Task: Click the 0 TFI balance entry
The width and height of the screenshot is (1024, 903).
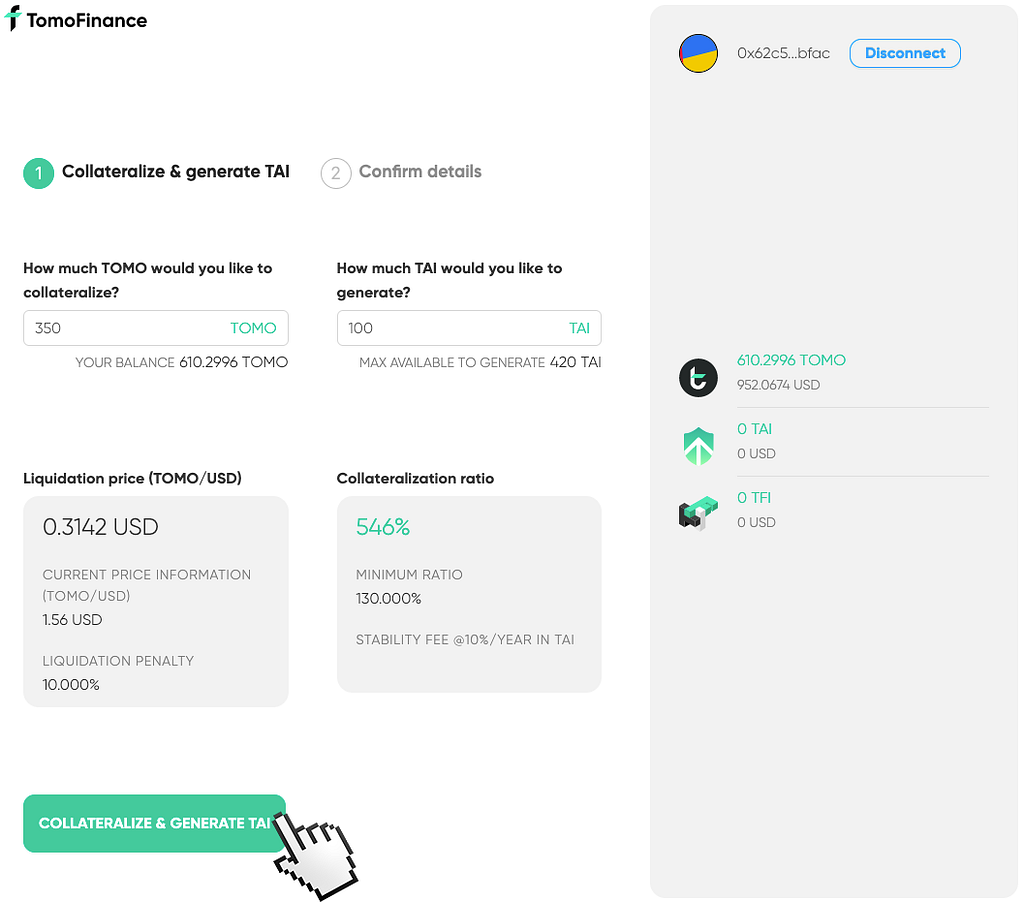Action: tap(754, 498)
